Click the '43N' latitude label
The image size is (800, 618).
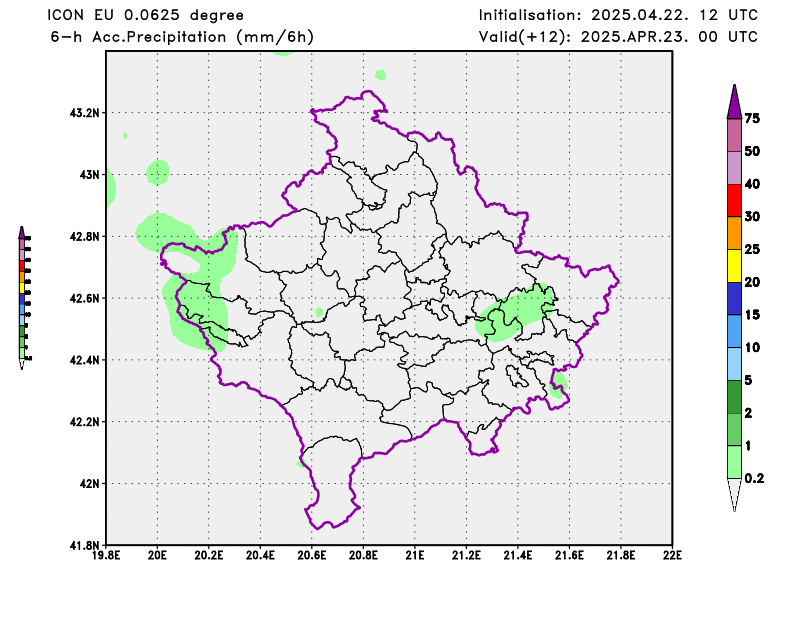click(90, 175)
